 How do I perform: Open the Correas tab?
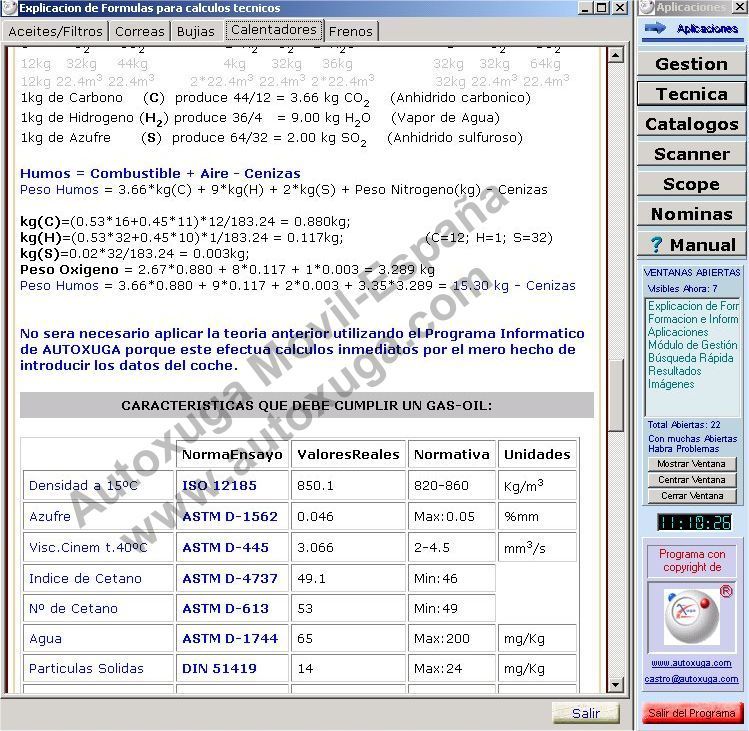tap(139, 32)
